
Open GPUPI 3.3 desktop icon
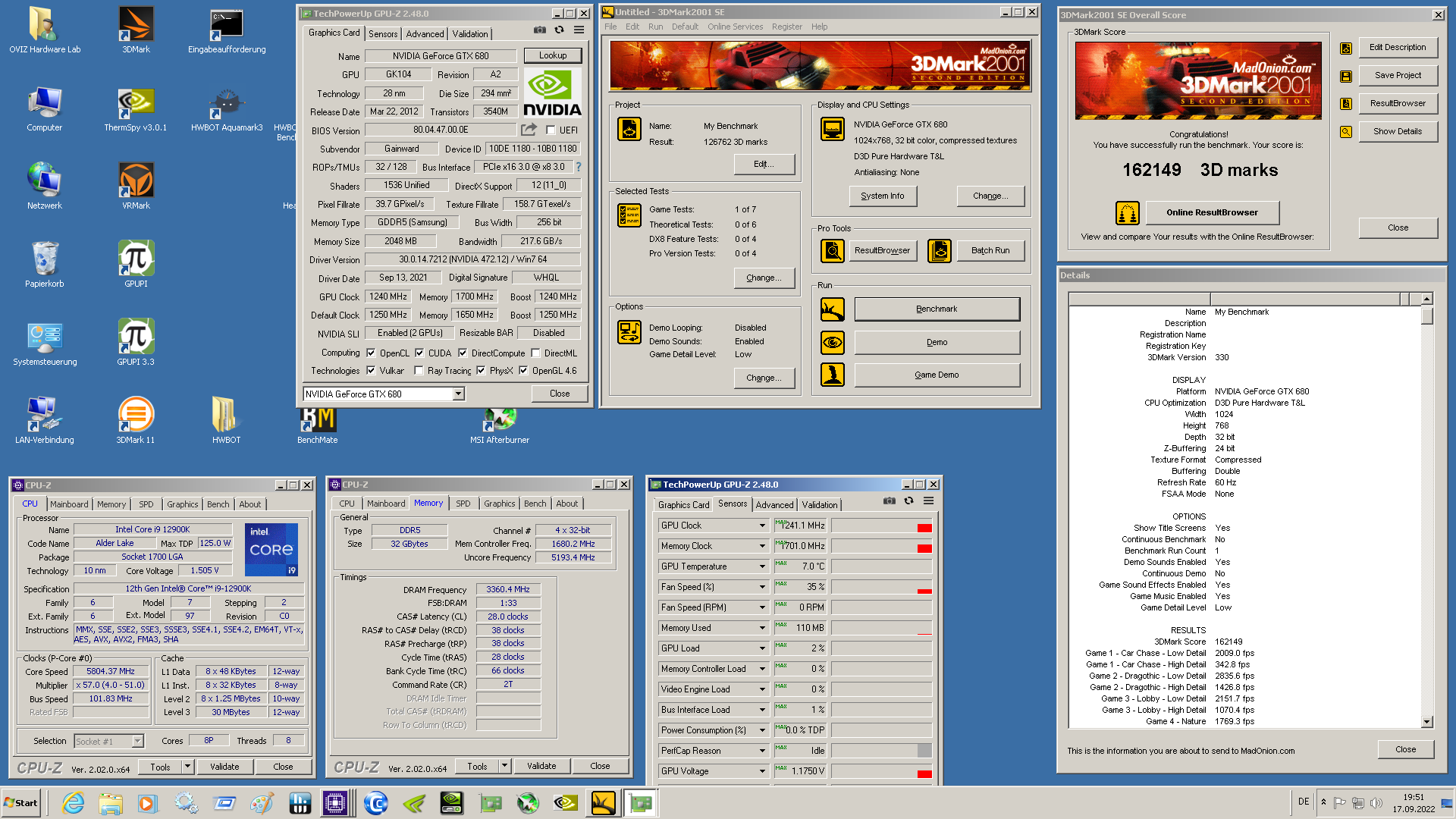136,343
